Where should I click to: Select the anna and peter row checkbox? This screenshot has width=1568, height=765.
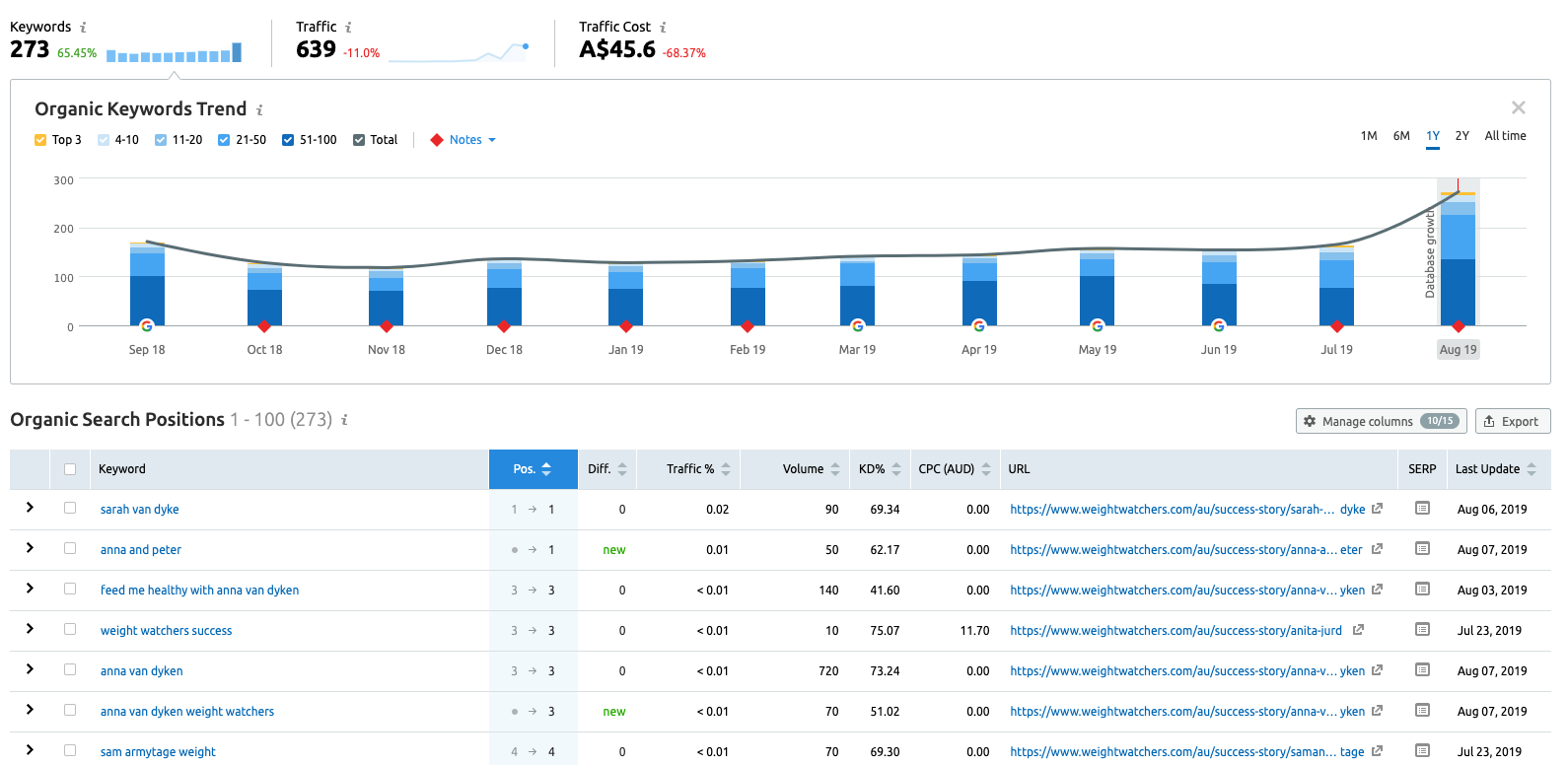click(70, 549)
